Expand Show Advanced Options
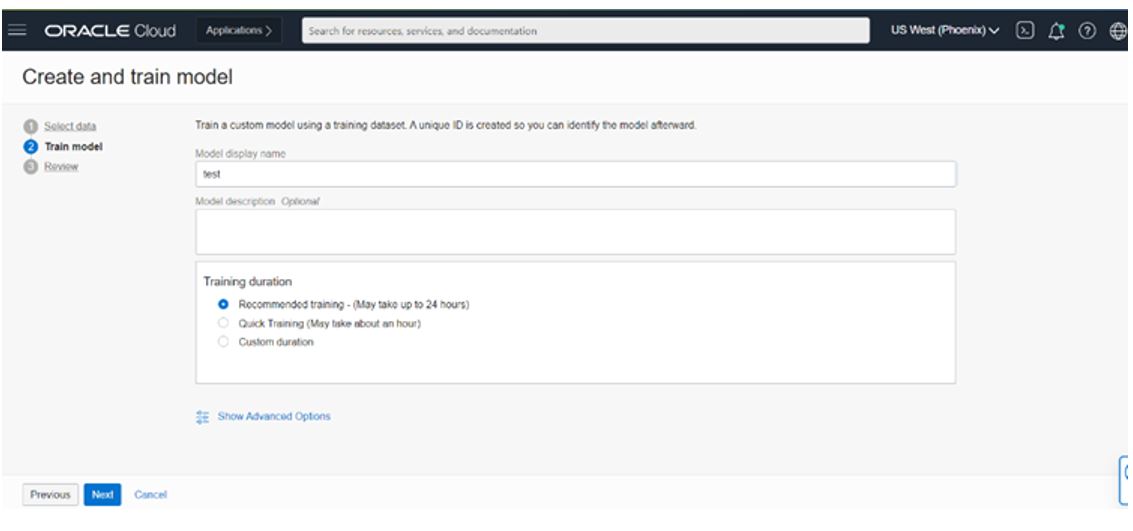This screenshot has width=1133, height=531. [x=274, y=417]
